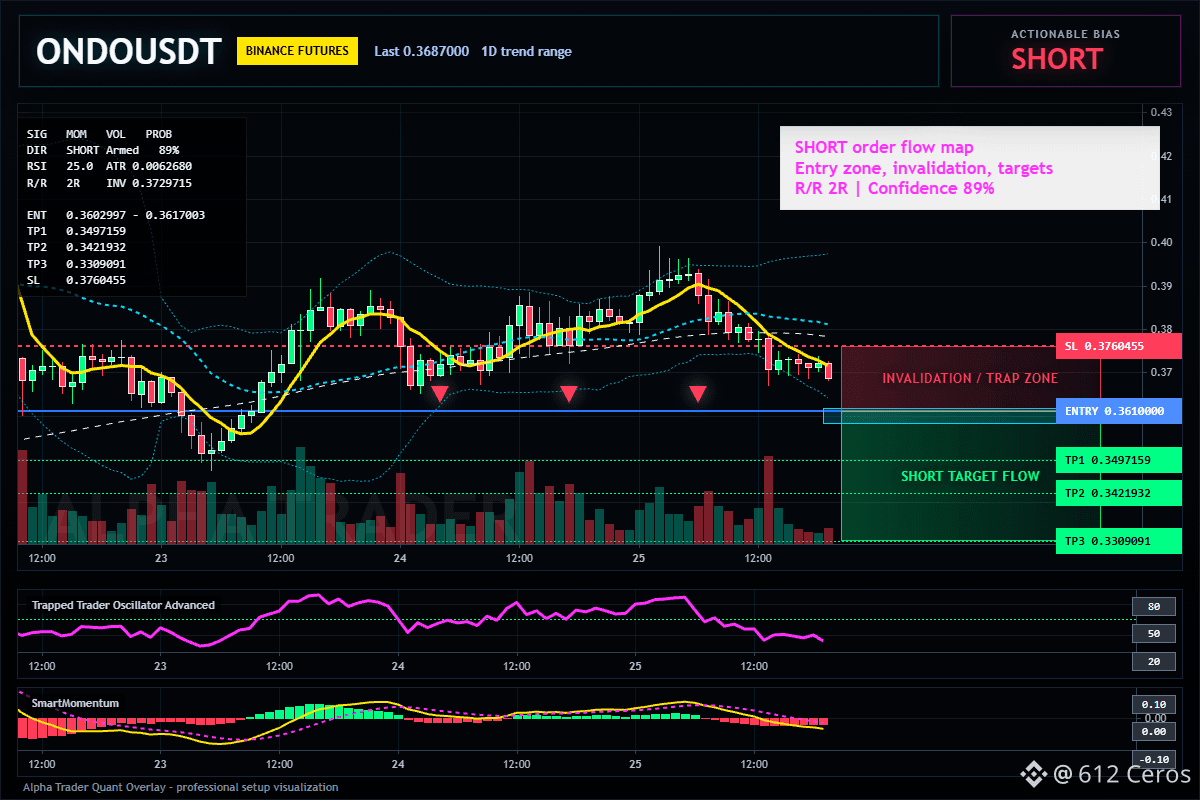The image size is (1200, 800).
Task: Click the red triangle marker between 24 noon and 25
Action: click(x=568, y=394)
